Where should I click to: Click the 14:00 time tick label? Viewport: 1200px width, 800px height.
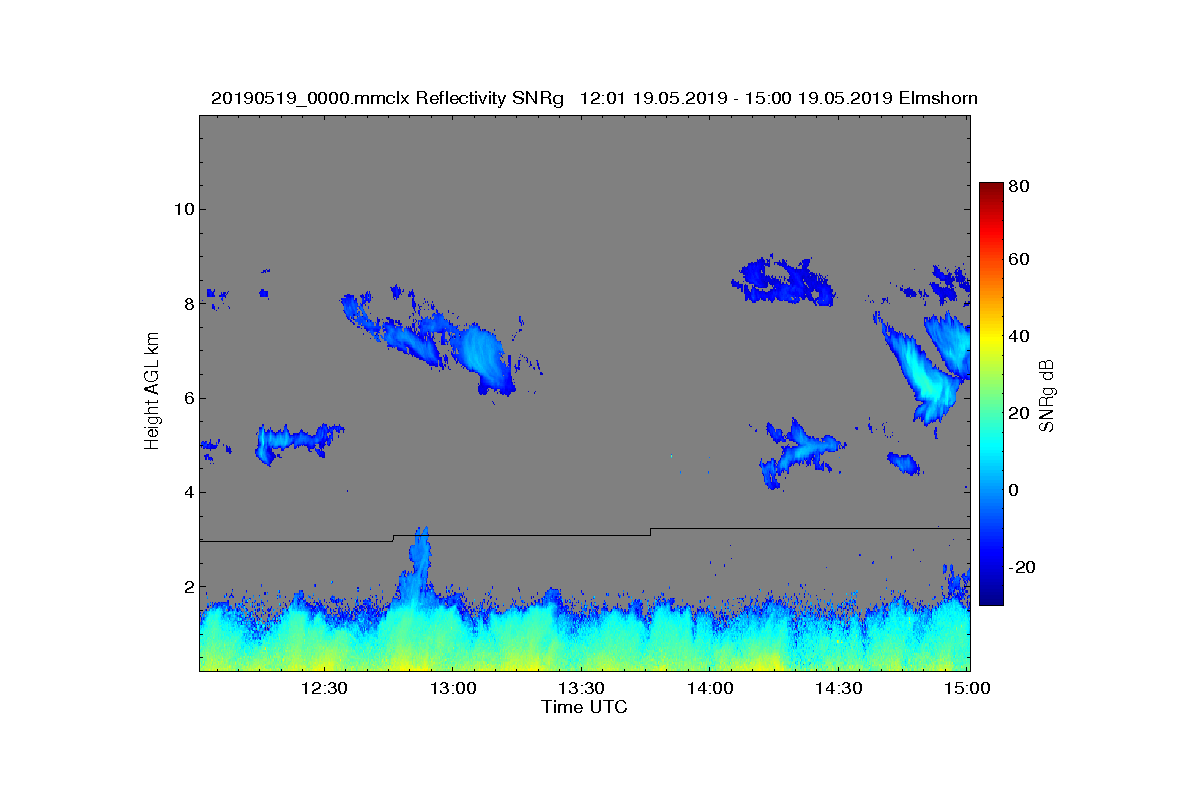tap(710, 688)
